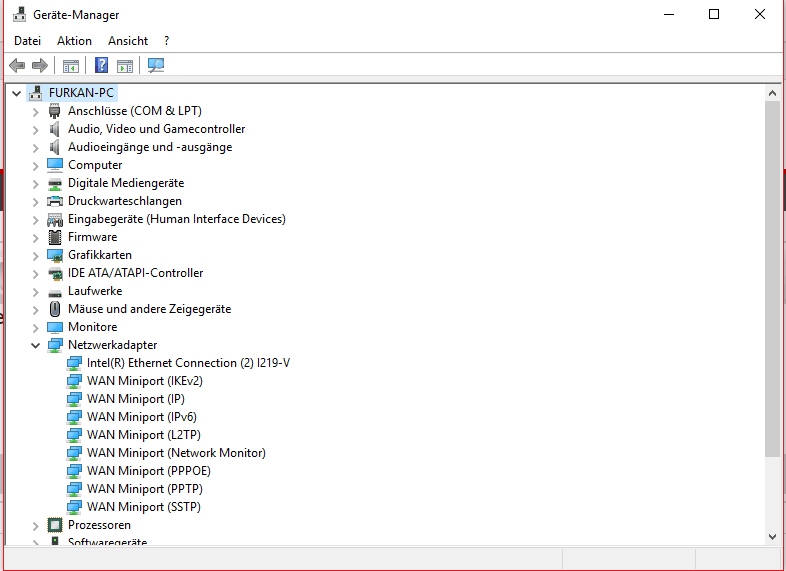The width and height of the screenshot is (786, 571).
Task: Click the Computer category monitor icon
Action: pyautogui.click(x=55, y=164)
